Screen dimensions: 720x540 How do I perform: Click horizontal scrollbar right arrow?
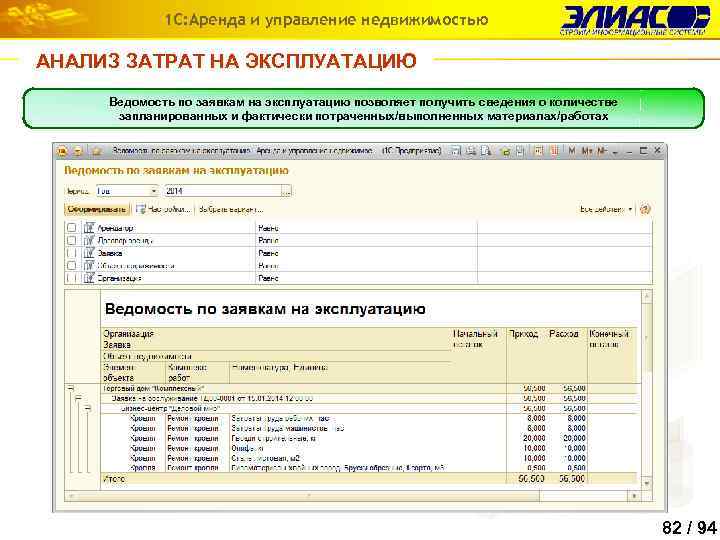click(x=634, y=496)
